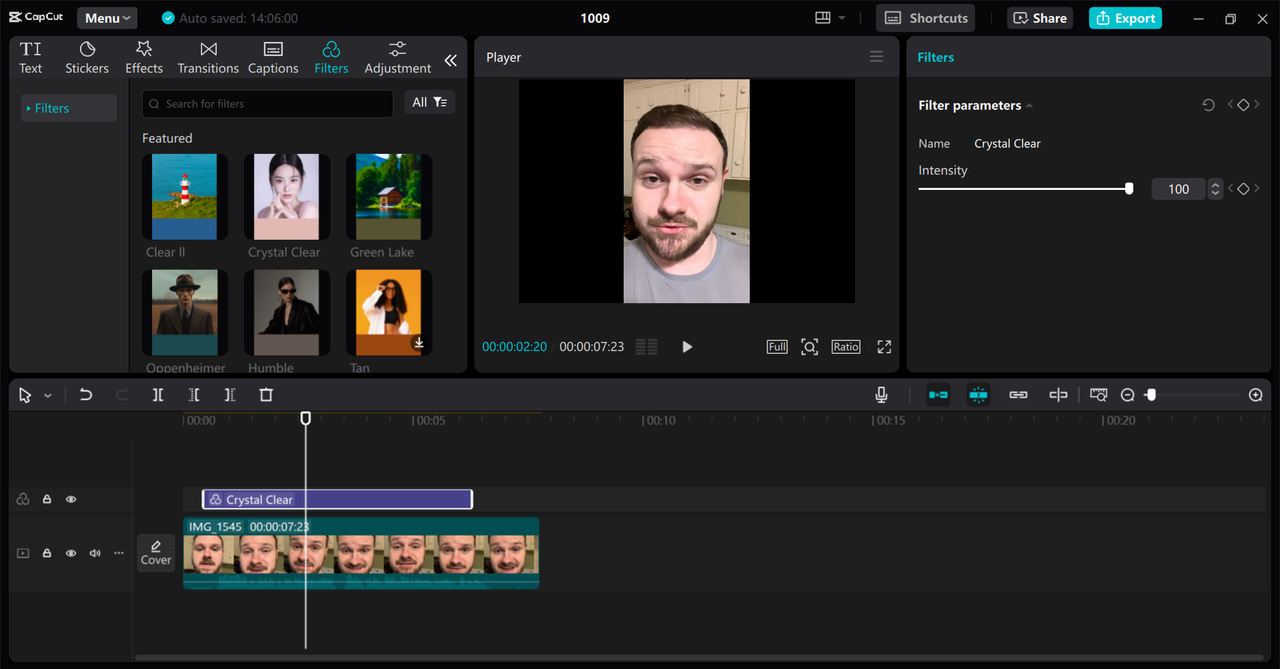Click the Search for filters field
Image resolution: width=1280 pixels, height=669 pixels.
coord(268,103)
